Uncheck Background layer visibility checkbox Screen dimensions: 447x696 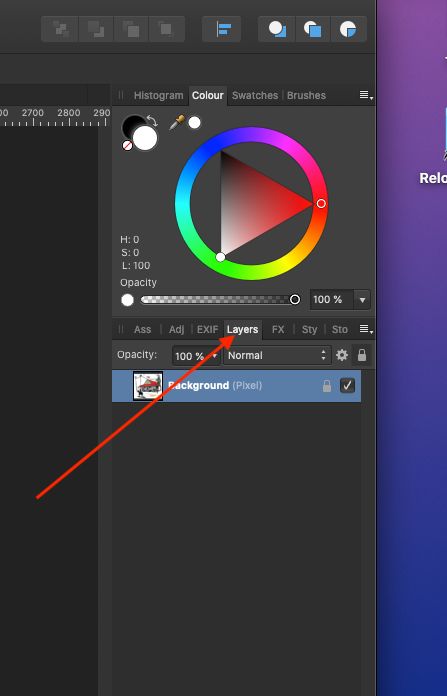347,385
